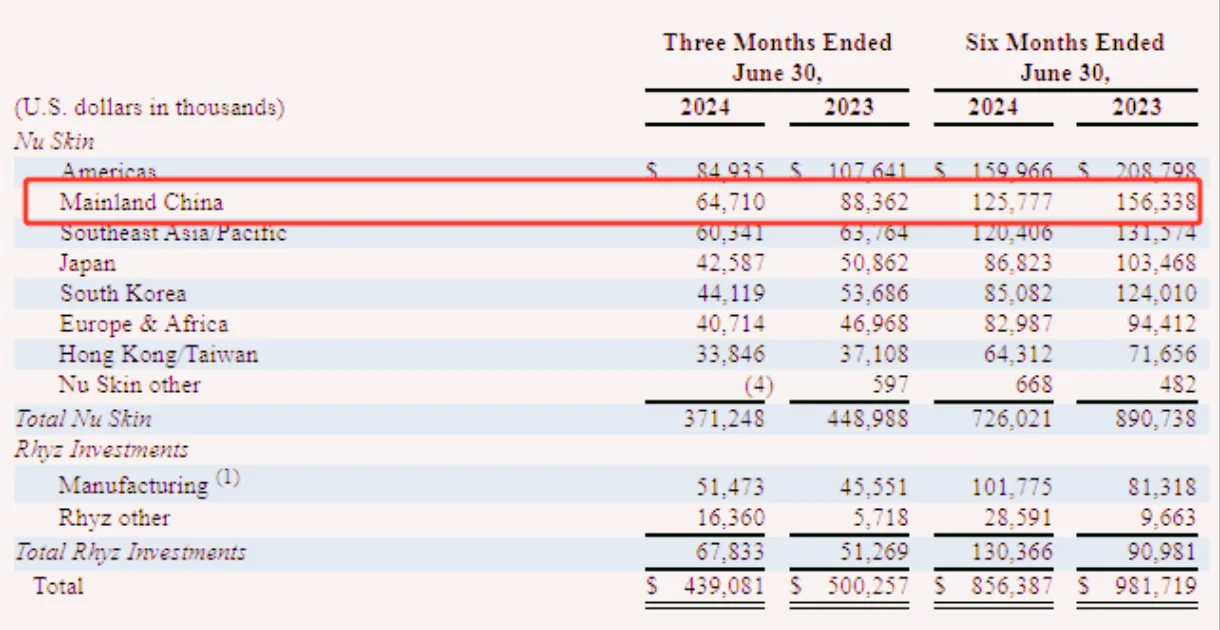Viewport: 1220px width, 630px height.
Task: Click the Rhyz Investments section heading
Action: (101, 451)
